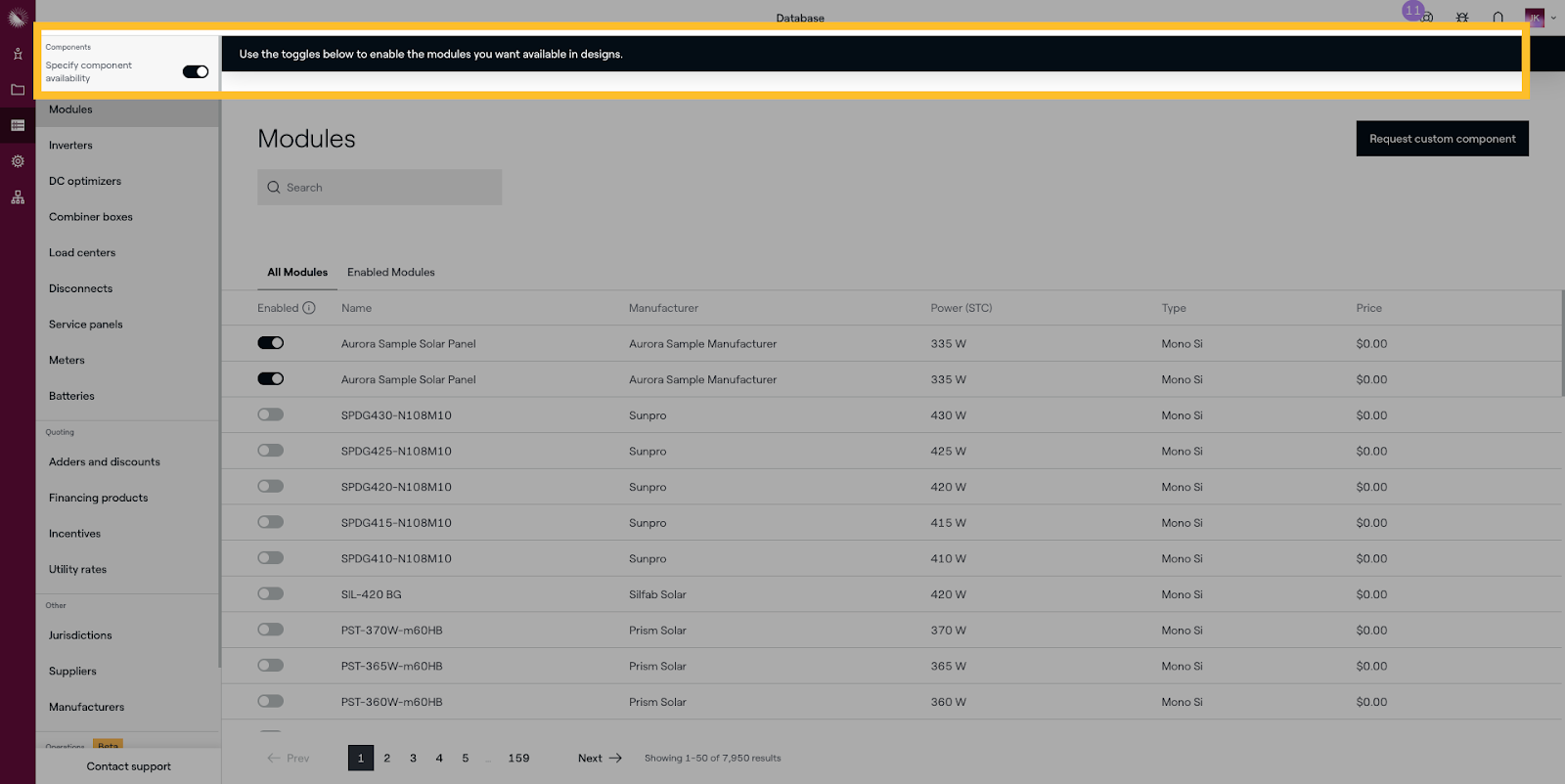1565x784 pixels.
Task: Open Batteries in the components menu
Action: click(x=71, y=396)
